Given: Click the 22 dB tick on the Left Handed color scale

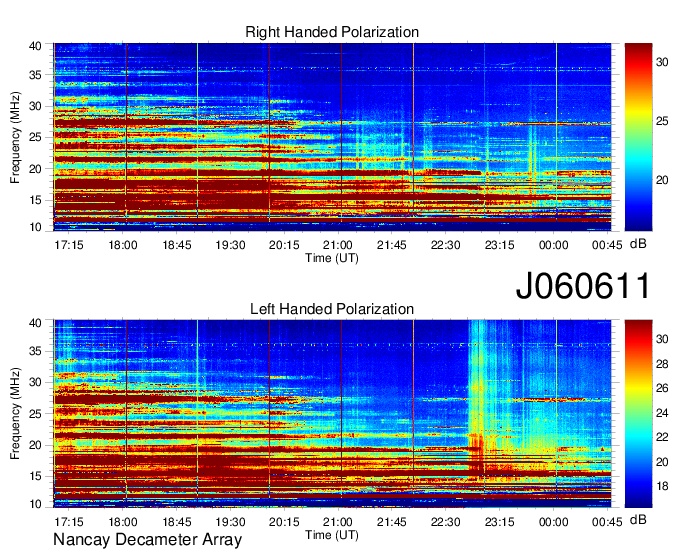Looking at the screenshot, I should (x=662, y=437).
